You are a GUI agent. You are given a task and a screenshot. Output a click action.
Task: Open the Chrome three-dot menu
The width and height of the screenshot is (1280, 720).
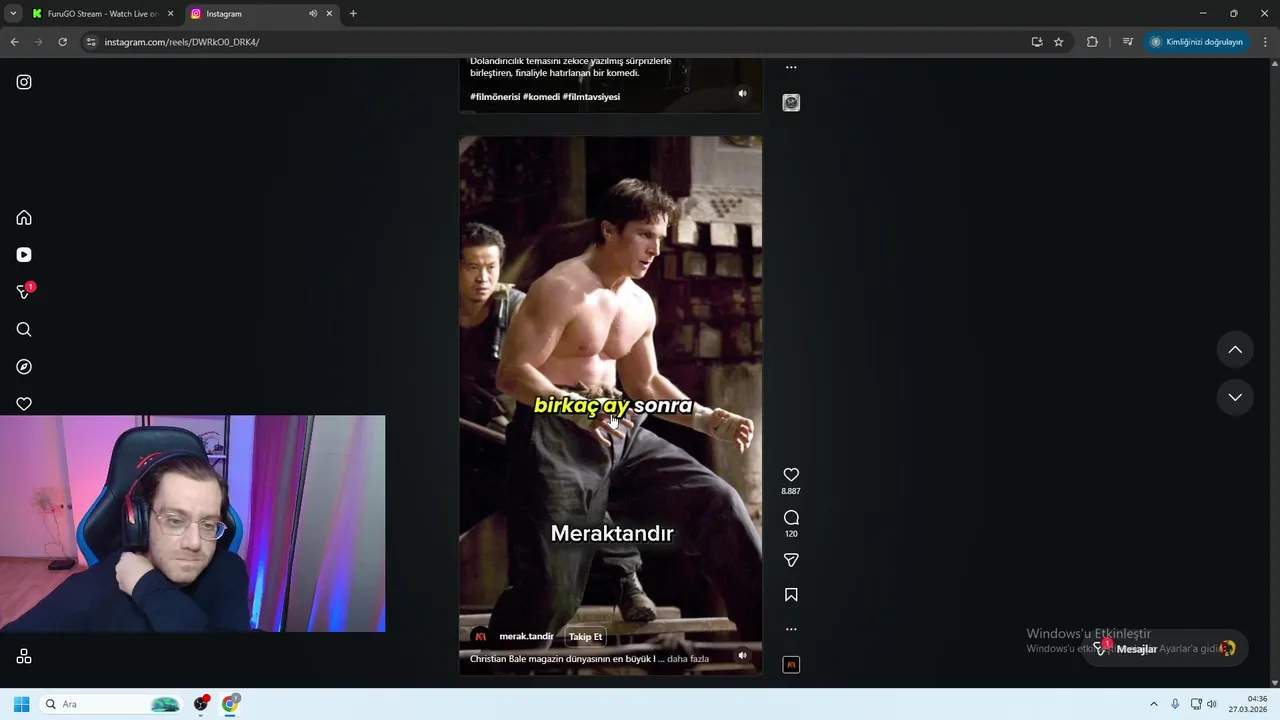pos(1266,42)
